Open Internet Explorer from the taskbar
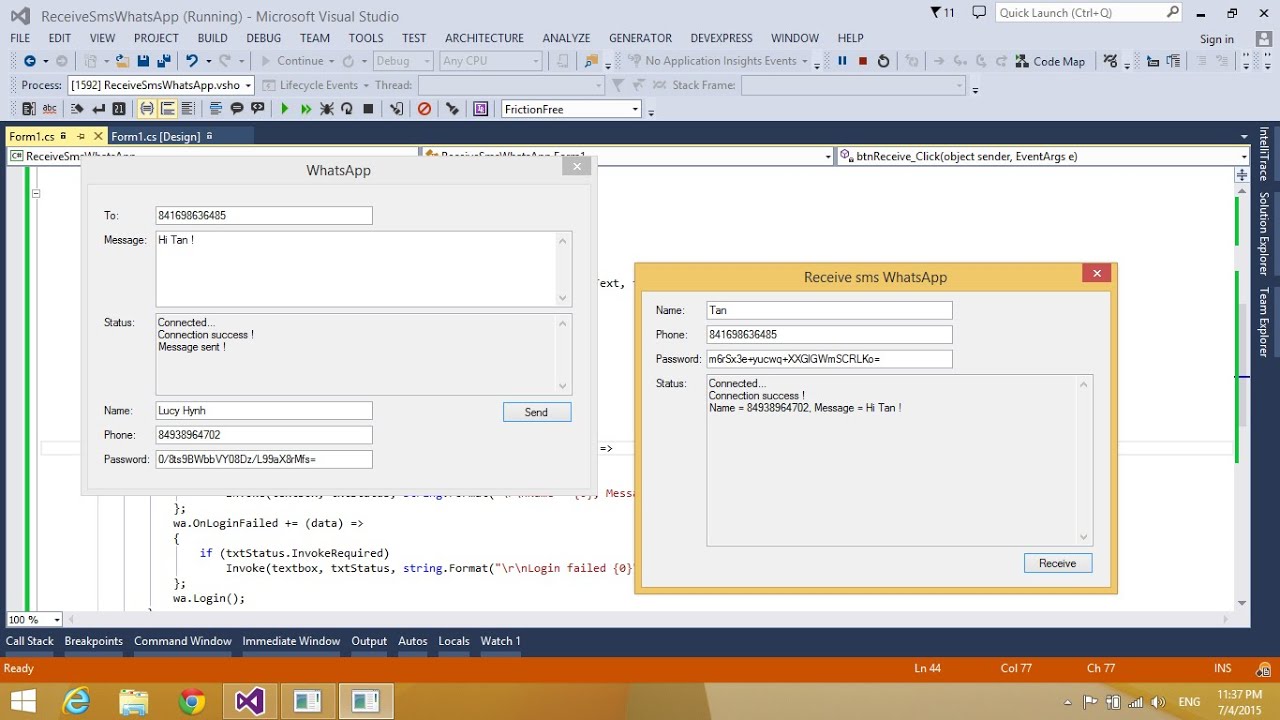Viewport: 1280px width, 720px height. pyautogui.click(x=77, y=702)
